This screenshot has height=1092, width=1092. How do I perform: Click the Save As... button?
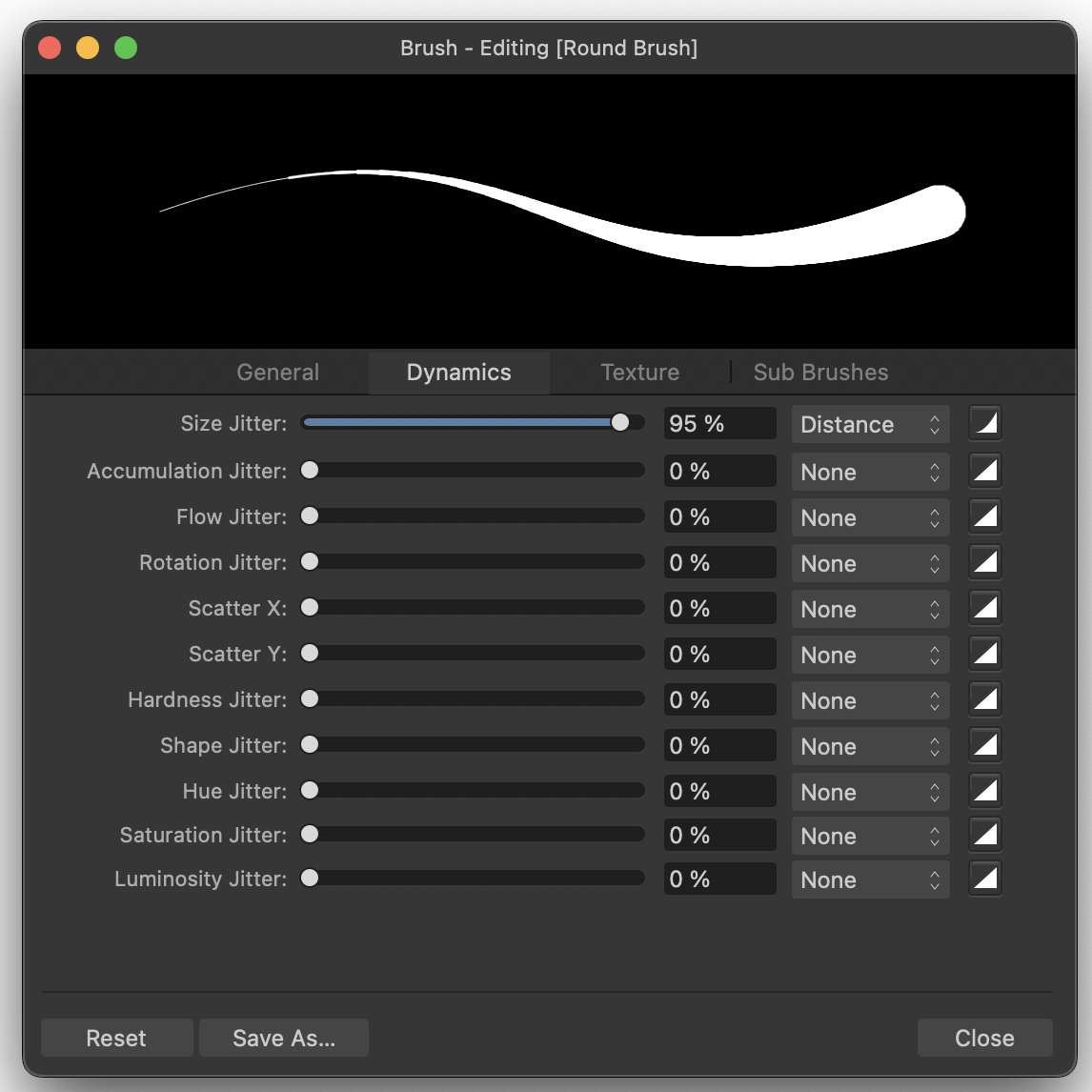[x=284, y=1038]
